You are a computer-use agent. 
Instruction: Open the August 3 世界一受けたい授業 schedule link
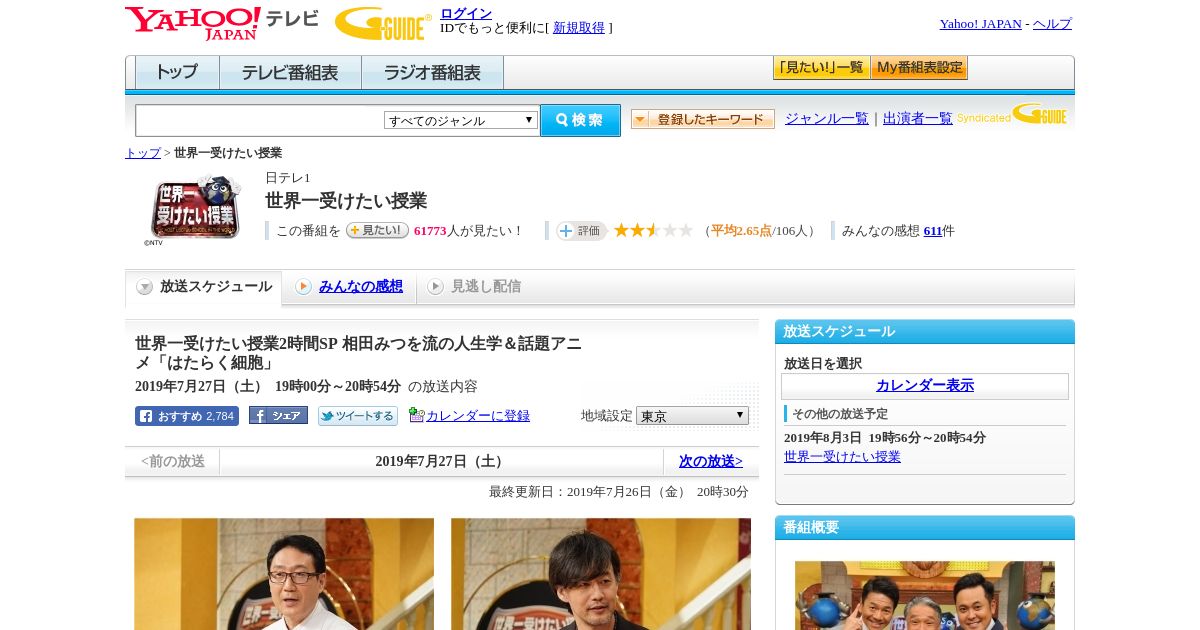point(842,457)
